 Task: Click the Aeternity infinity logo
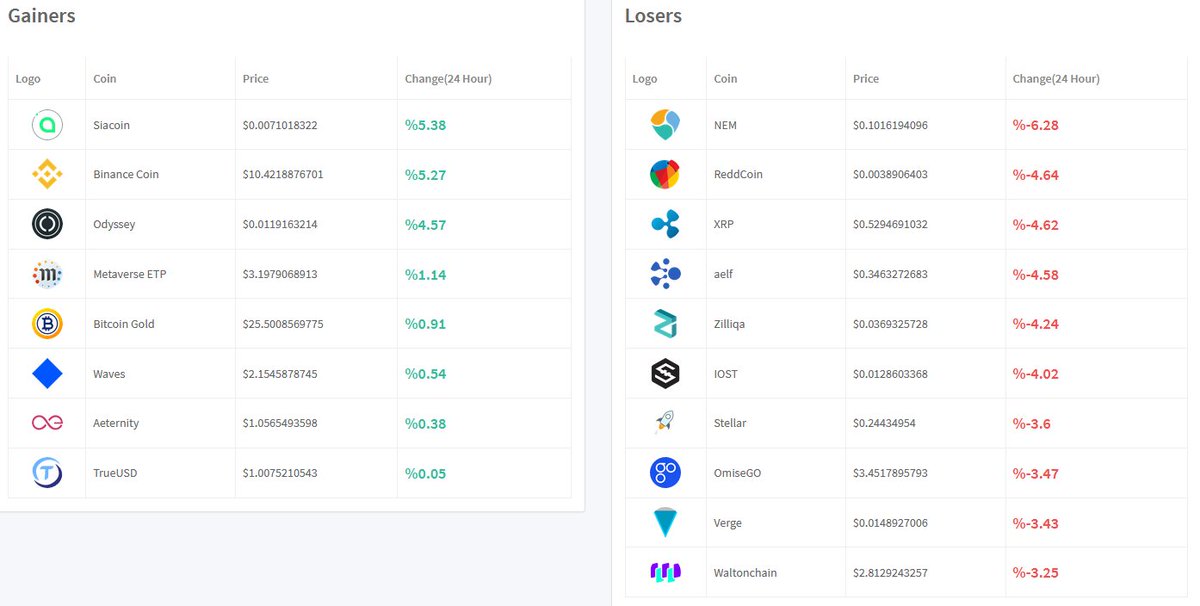coord(47,423)
